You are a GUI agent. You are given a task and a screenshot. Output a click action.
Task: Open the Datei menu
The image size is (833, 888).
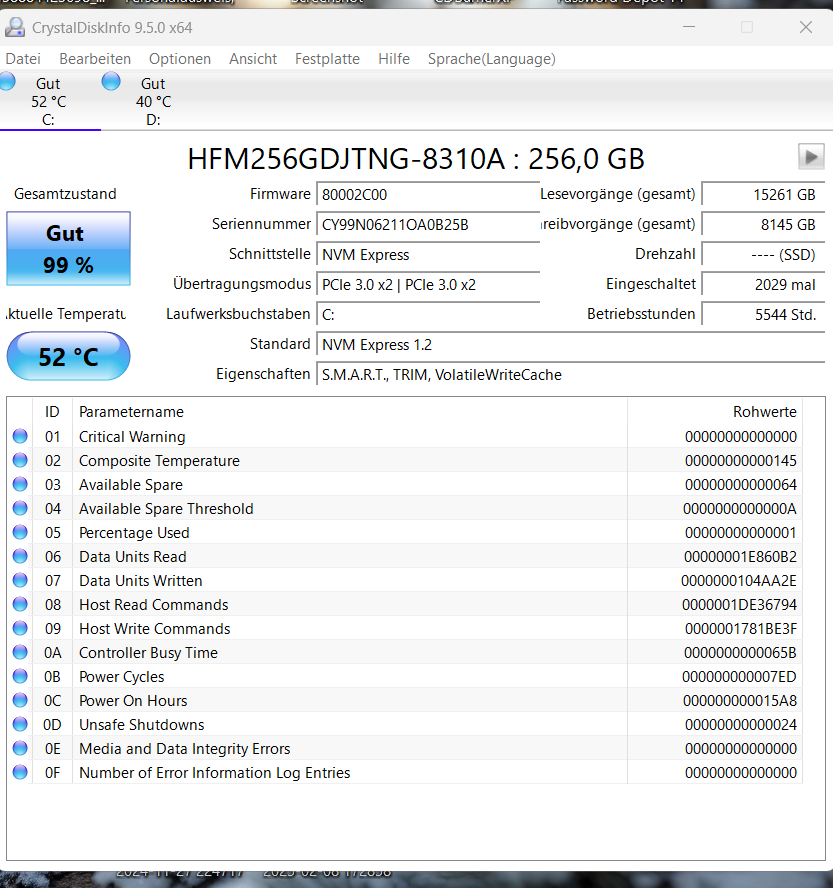click(23, 59)
